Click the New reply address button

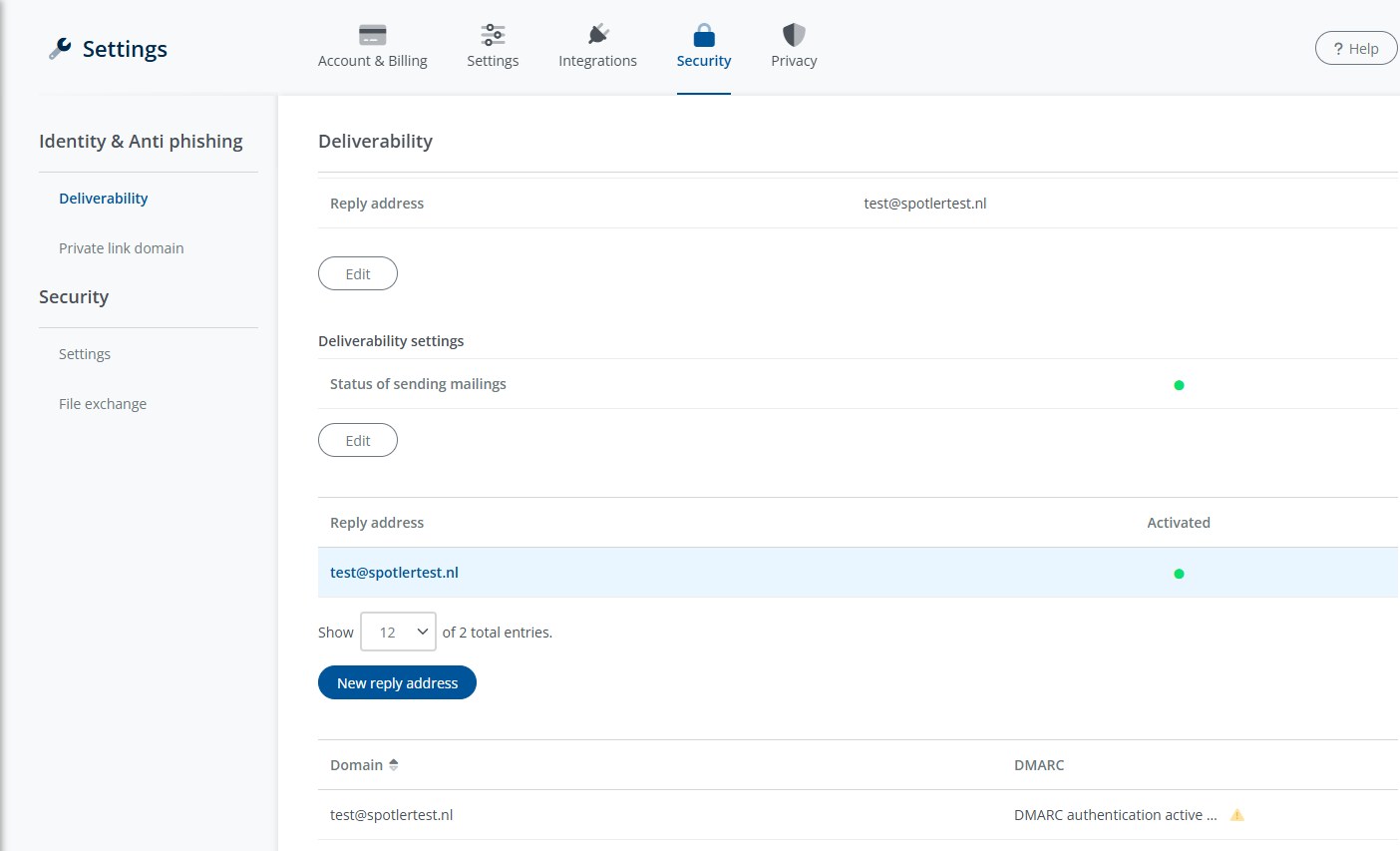coord(397,683)
